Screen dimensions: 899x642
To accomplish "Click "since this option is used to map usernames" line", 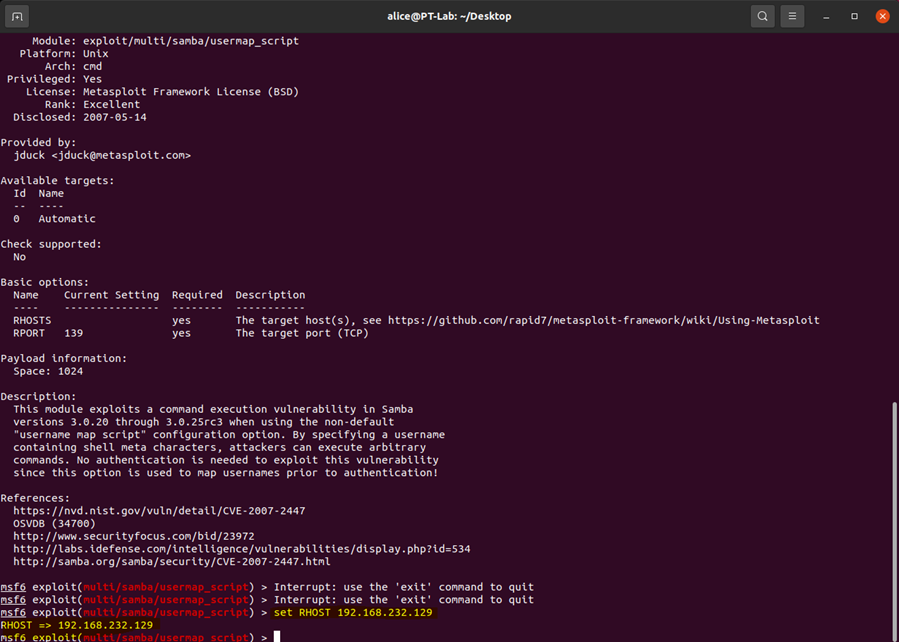I will pyautogui.click(x=226, y=473).
